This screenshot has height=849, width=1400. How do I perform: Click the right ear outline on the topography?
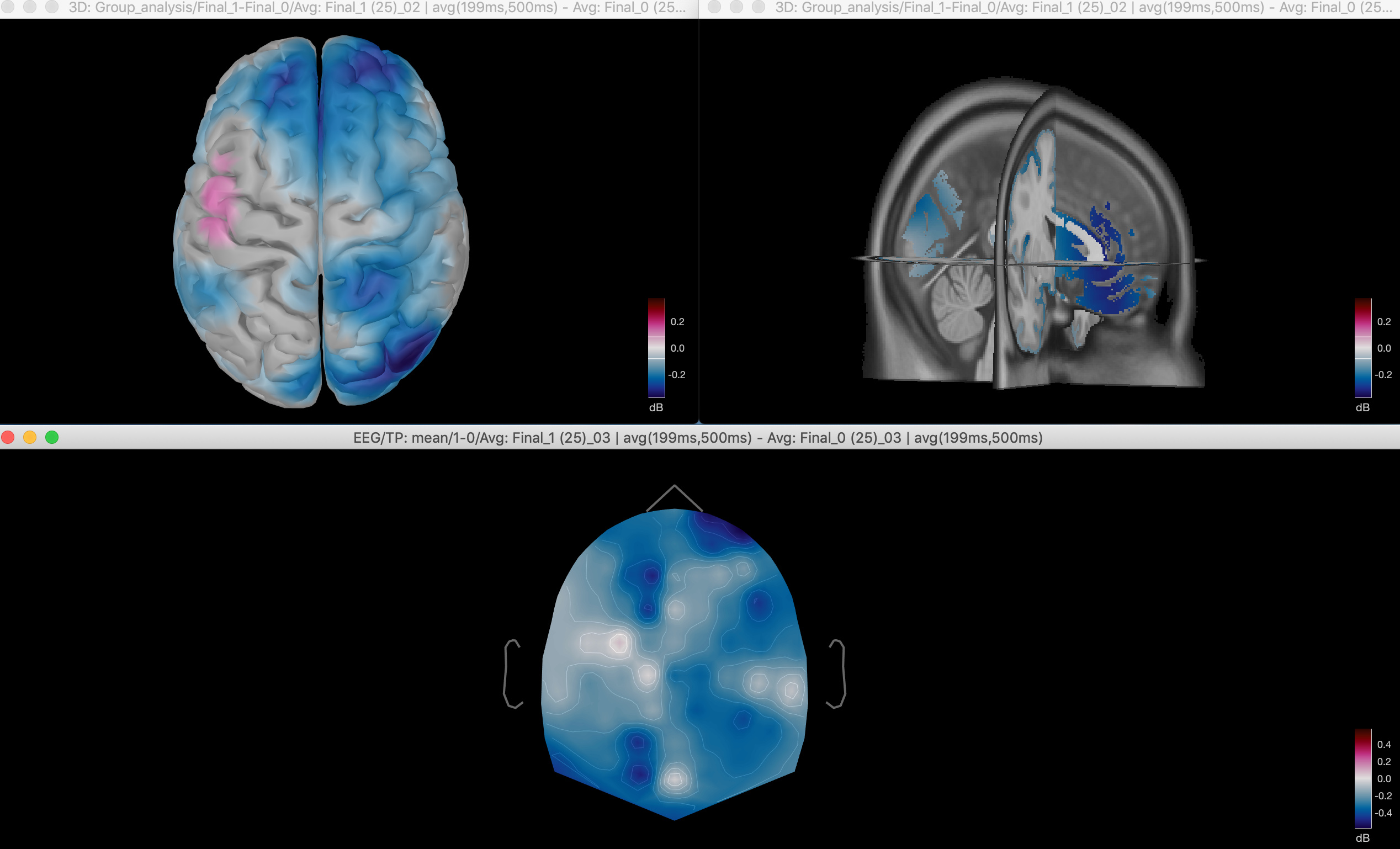(836, 673)
